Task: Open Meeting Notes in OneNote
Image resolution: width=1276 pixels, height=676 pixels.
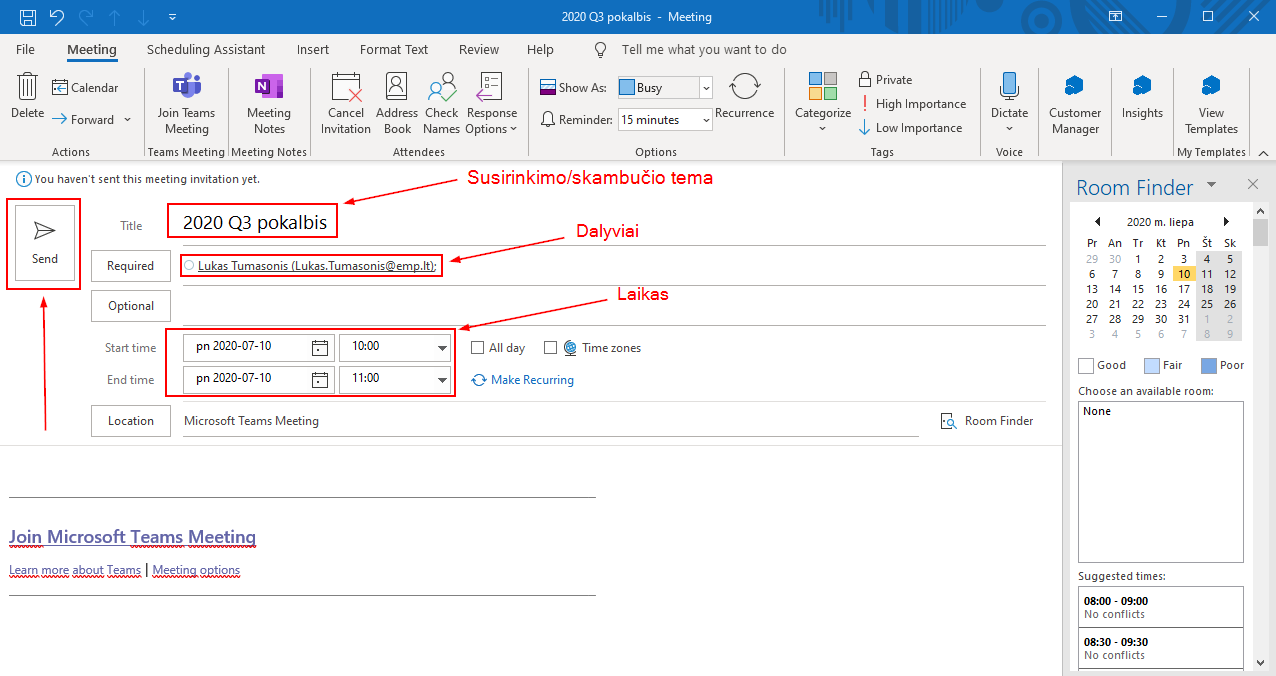Action: tap(268, 88)
